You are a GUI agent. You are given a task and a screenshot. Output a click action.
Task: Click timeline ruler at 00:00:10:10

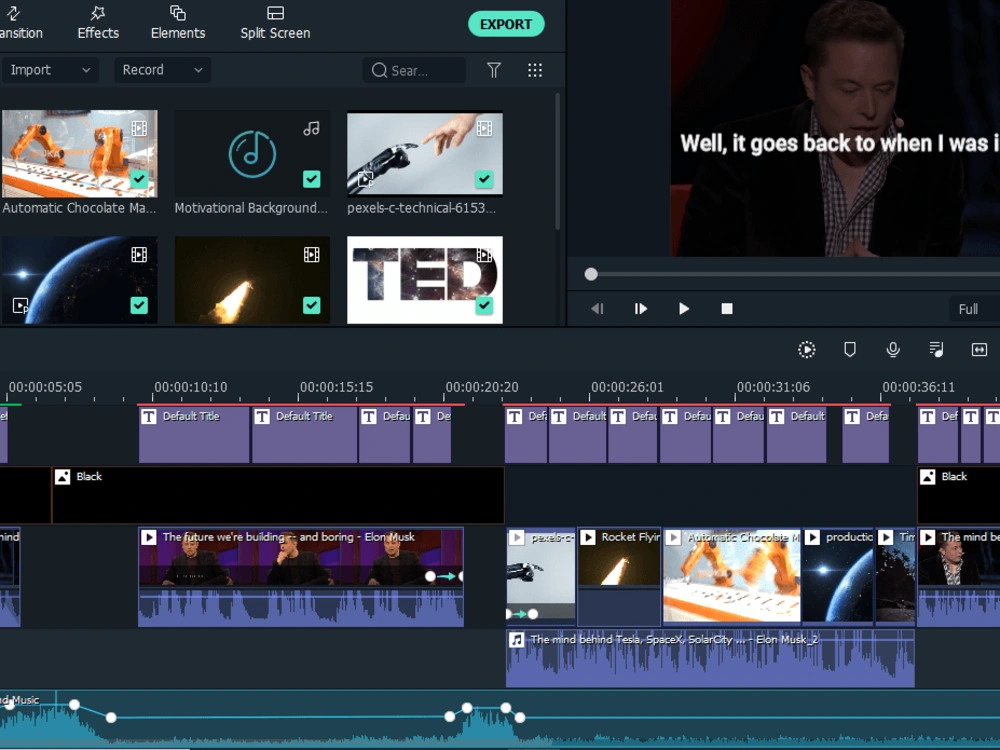click(x=190, y=387)
